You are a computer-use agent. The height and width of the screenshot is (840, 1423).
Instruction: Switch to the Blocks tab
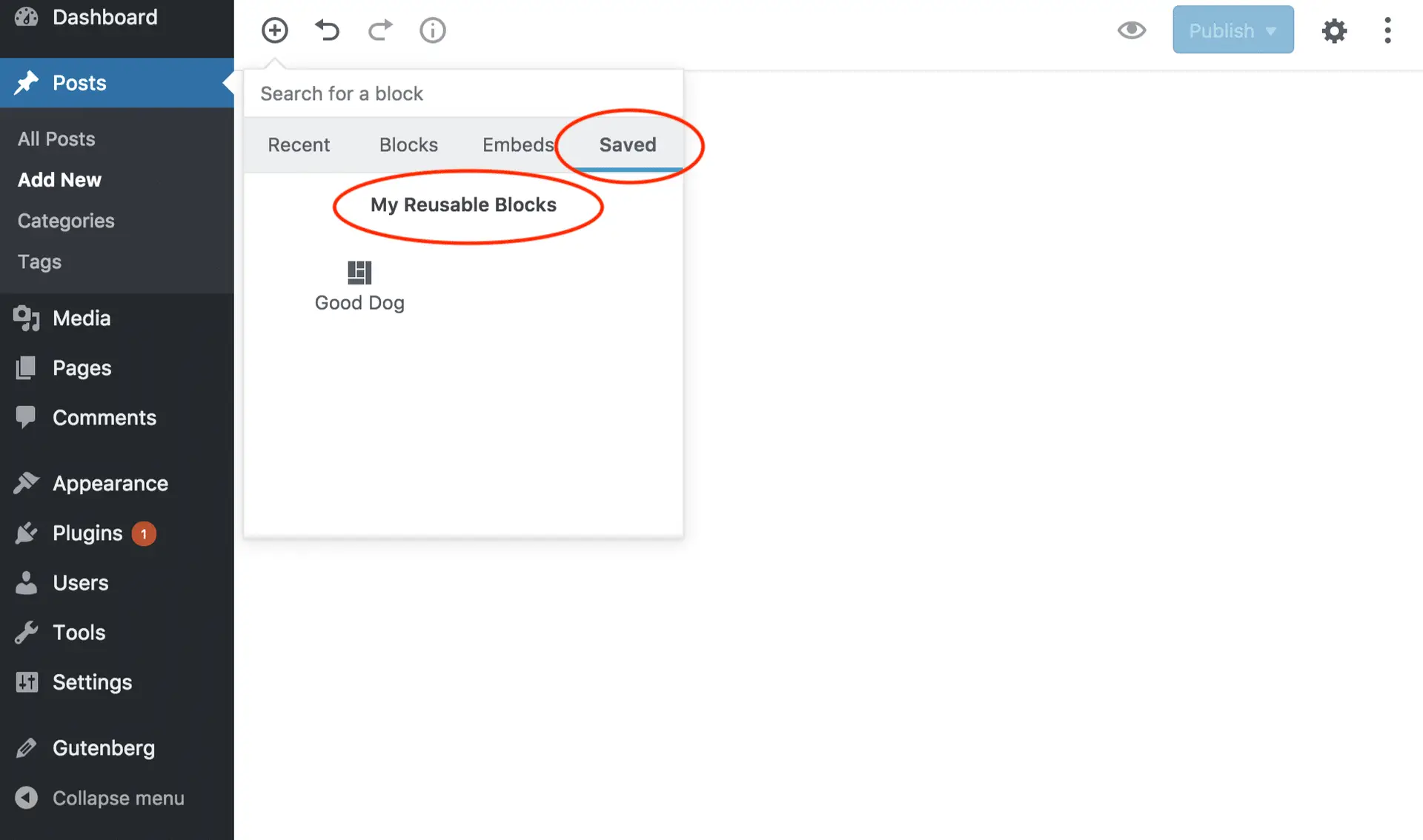tap(407, 144)
